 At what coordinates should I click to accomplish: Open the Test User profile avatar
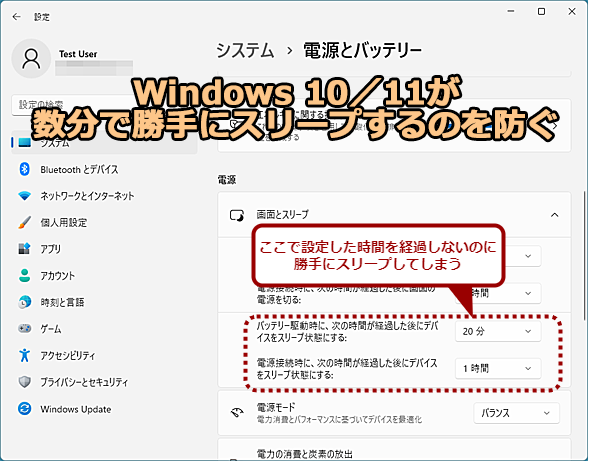tap(31, 59)
